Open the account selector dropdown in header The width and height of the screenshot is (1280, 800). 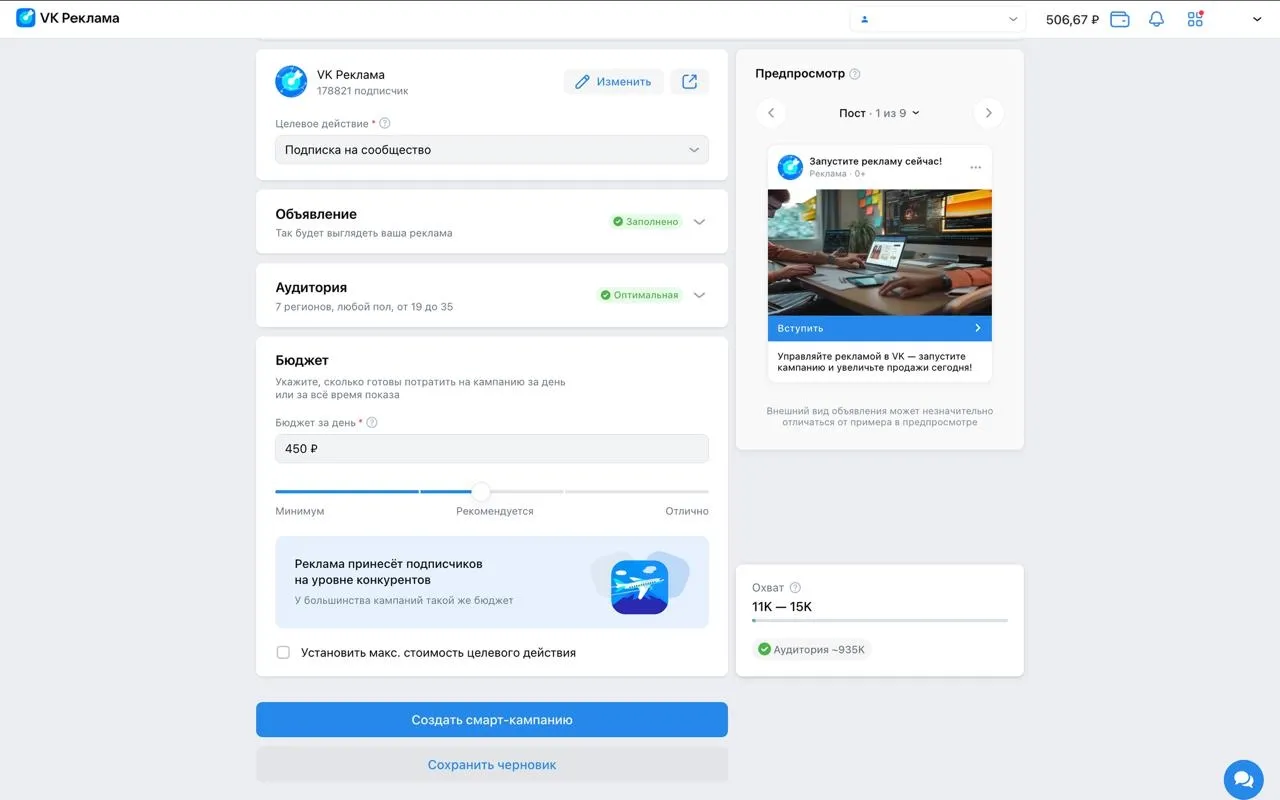[938, 19]
